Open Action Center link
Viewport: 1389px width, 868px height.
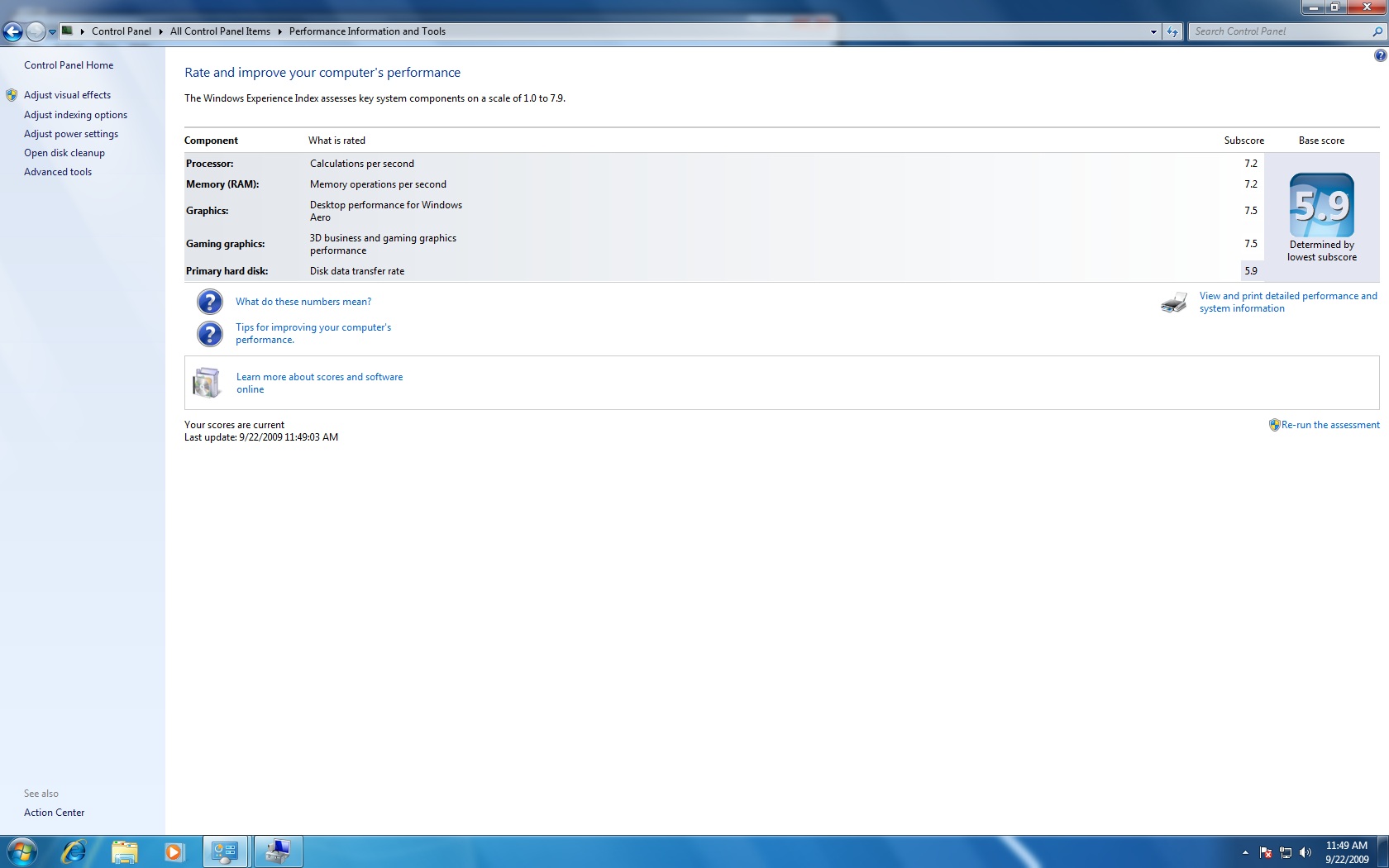(x=54, y=813)
